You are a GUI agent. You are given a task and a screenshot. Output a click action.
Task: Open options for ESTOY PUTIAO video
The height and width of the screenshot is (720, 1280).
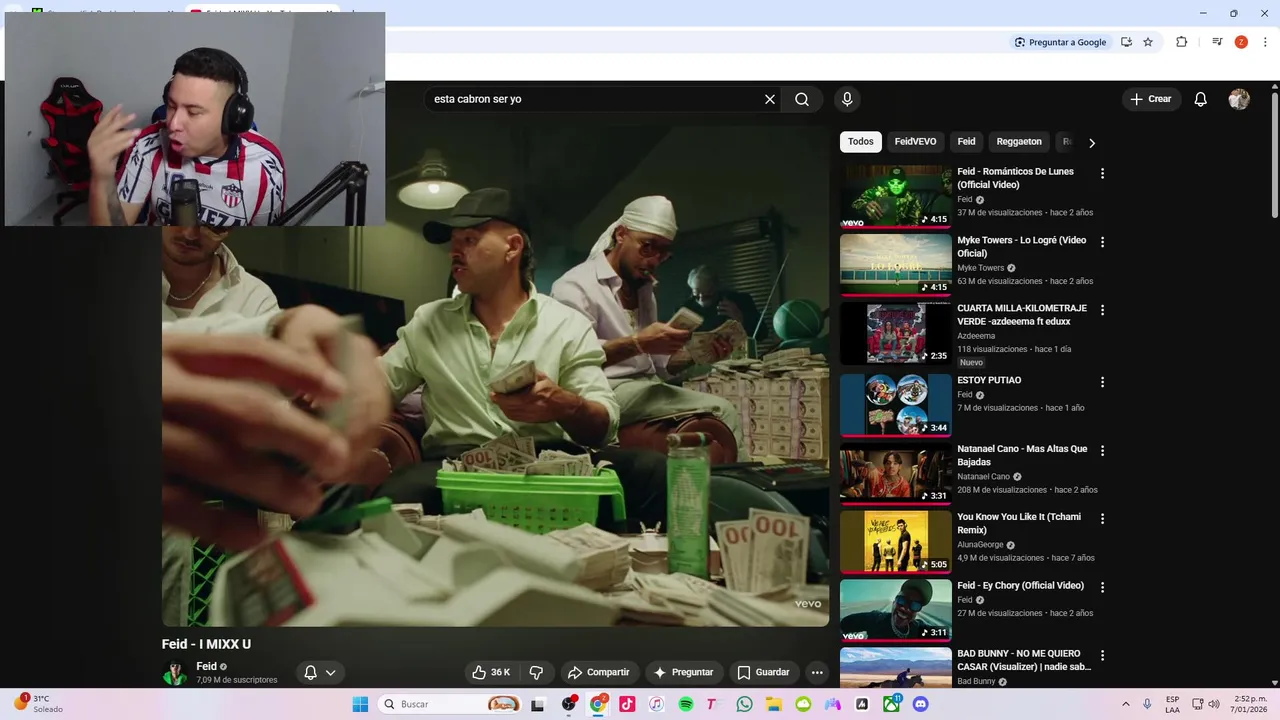1103,382
